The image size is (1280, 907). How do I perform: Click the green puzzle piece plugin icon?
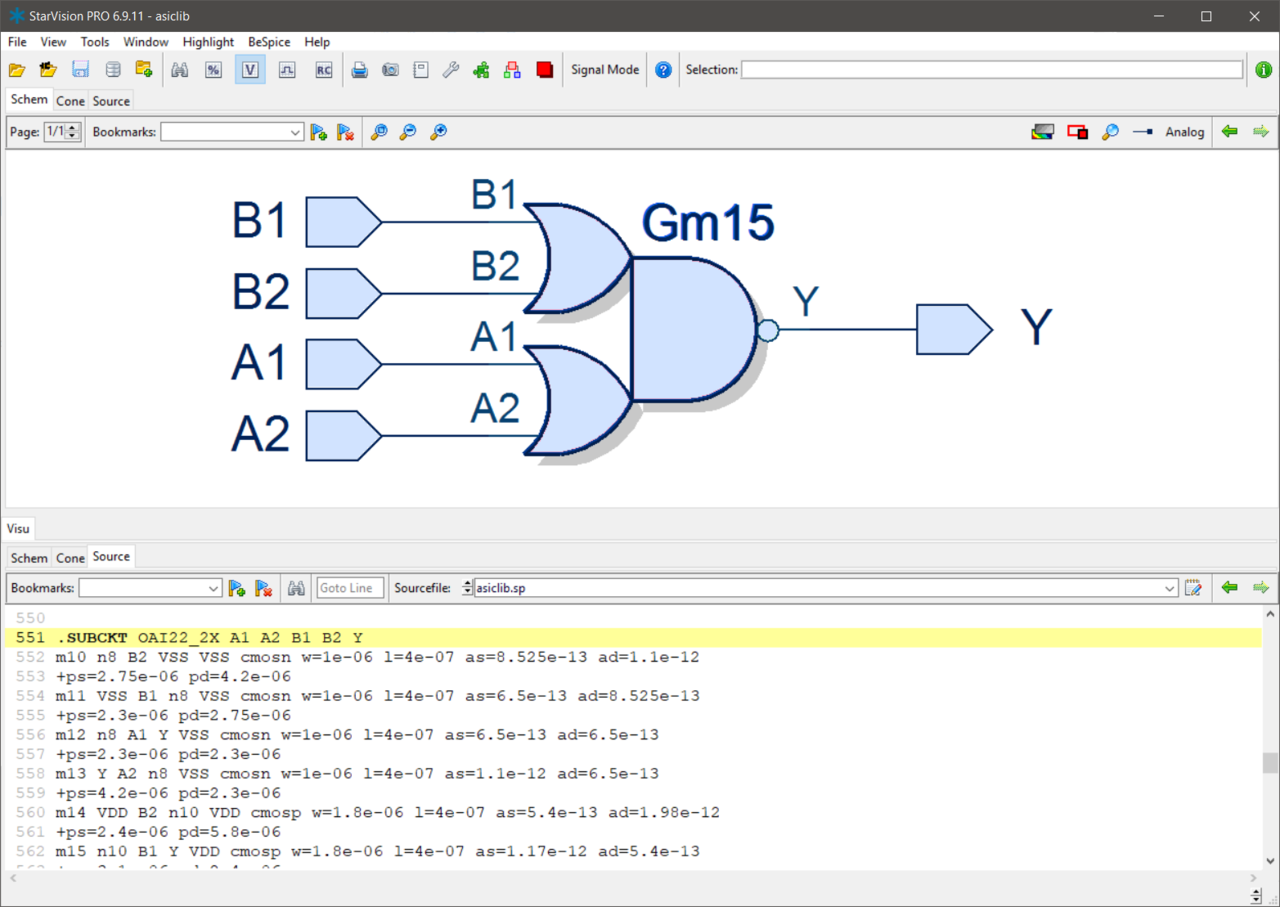coord(482,70)
